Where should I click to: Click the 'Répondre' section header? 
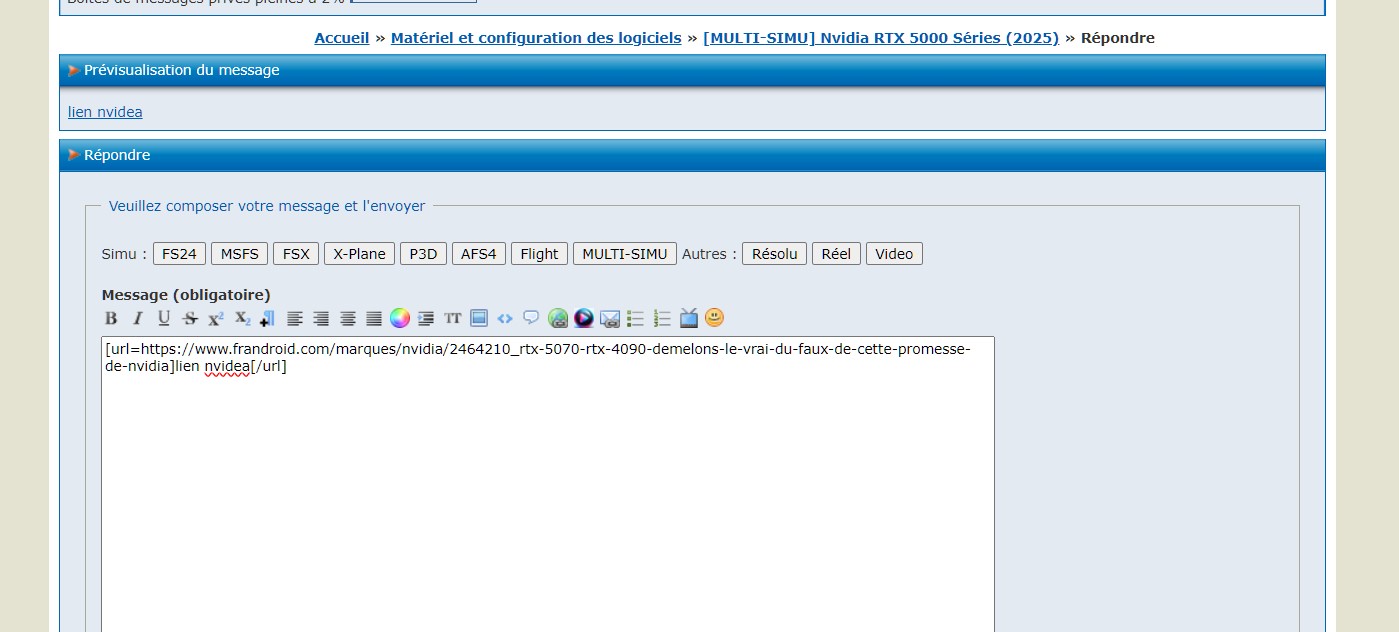coord(692,155)
